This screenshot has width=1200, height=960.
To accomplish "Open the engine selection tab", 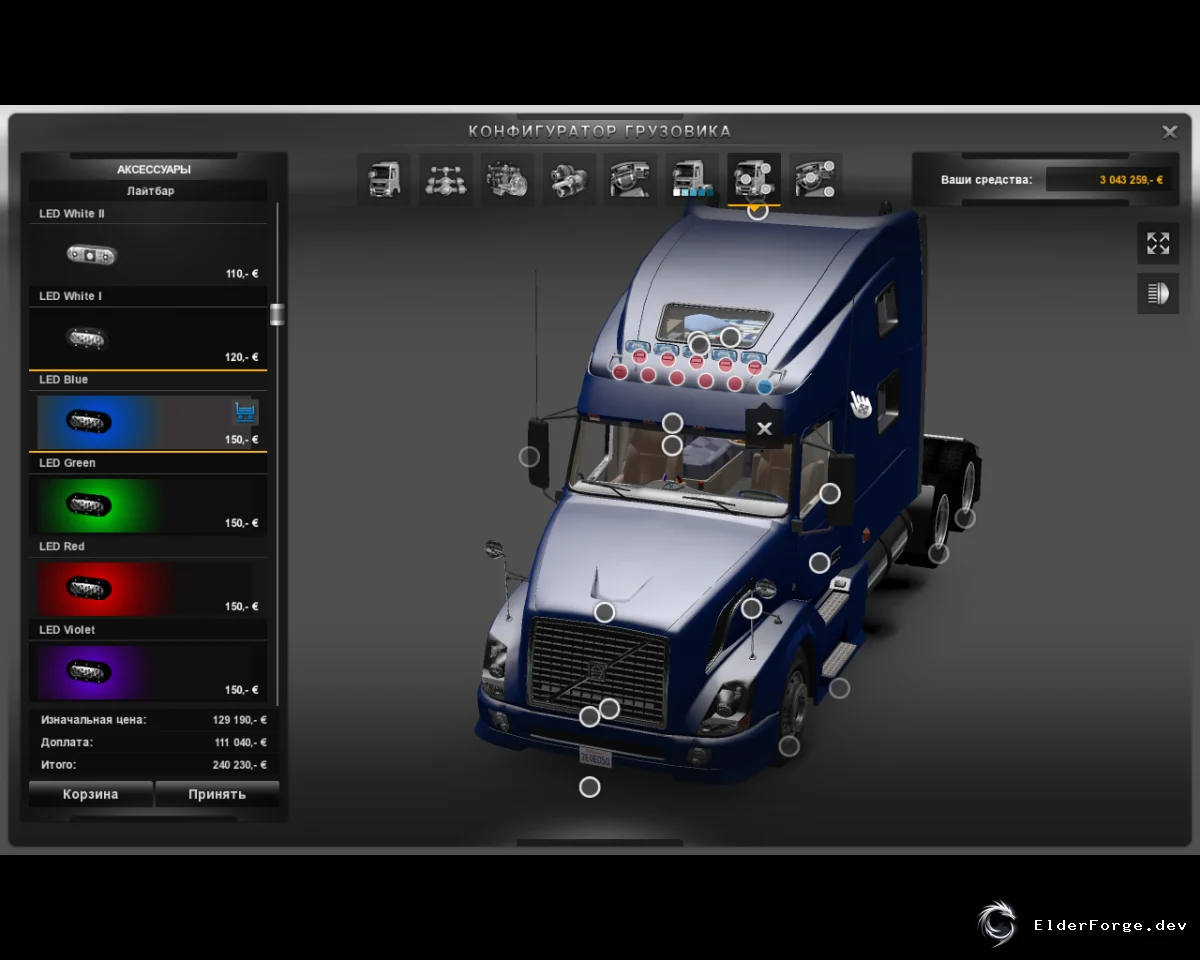I will coord(507,180).
